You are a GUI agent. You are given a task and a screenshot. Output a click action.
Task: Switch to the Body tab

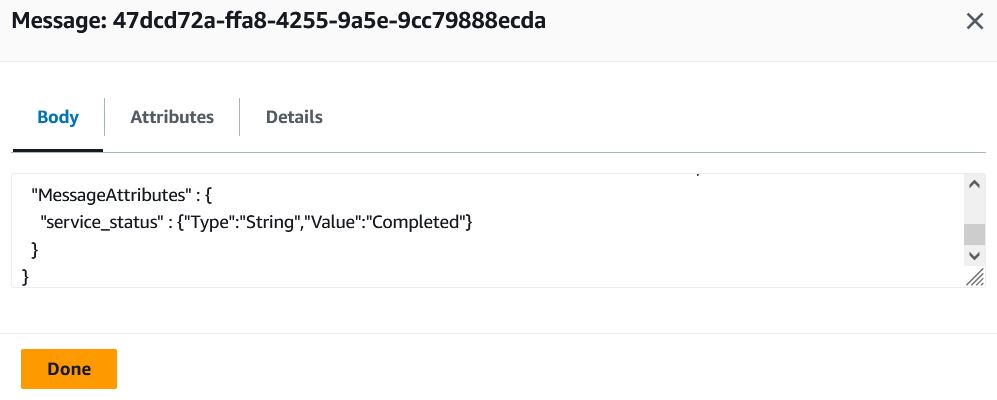(x=58, y=117)
